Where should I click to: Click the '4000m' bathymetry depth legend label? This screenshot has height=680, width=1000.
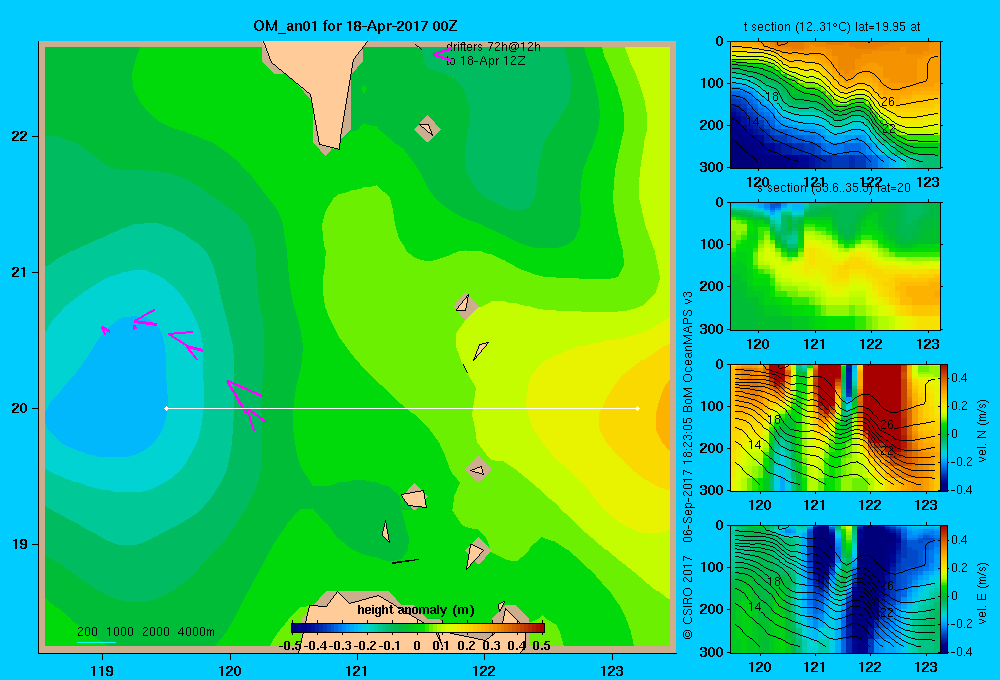(x=196, y=632)
